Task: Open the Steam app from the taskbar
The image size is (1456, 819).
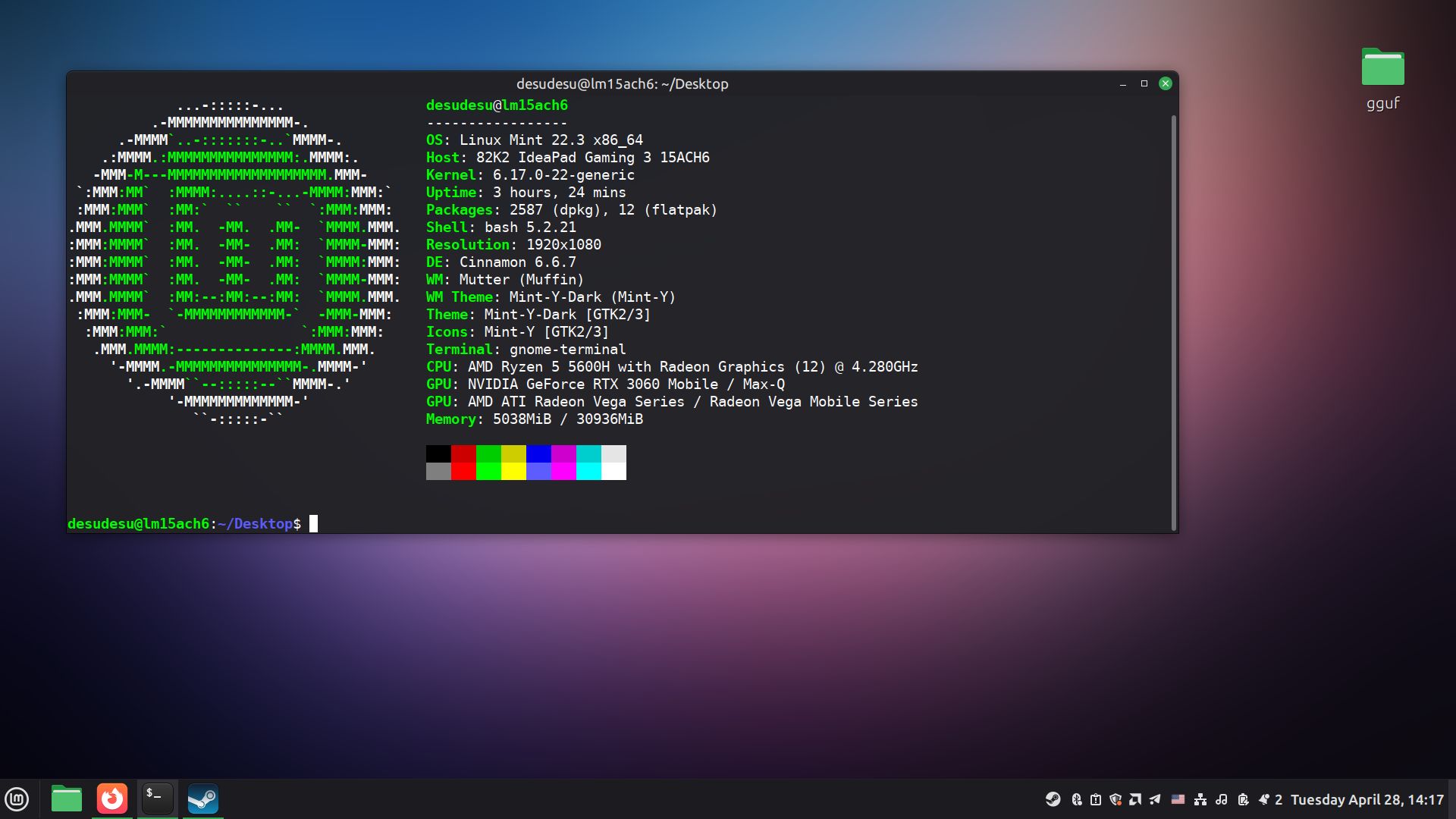Action: click(203, 799)
